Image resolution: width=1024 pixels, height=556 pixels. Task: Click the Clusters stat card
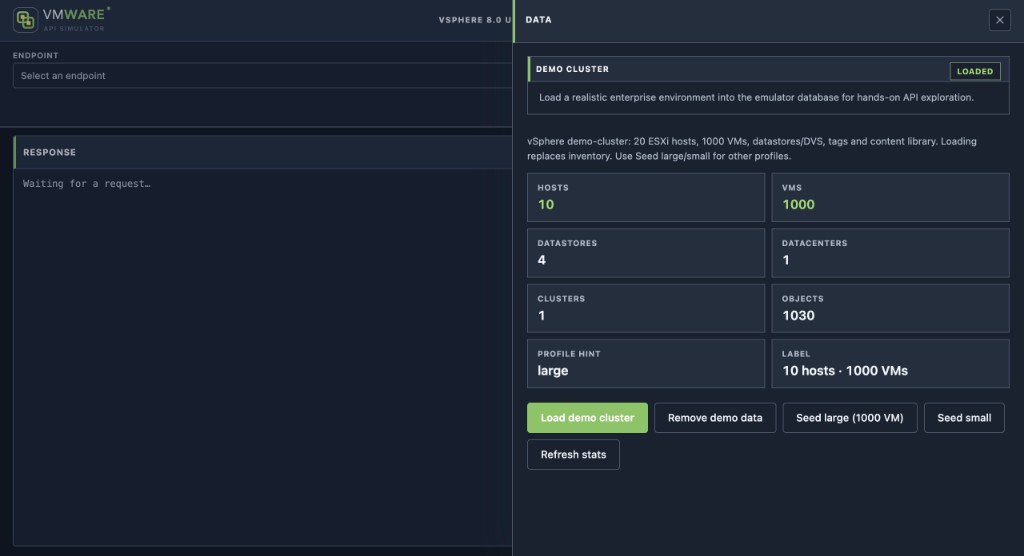coord(646,308)
